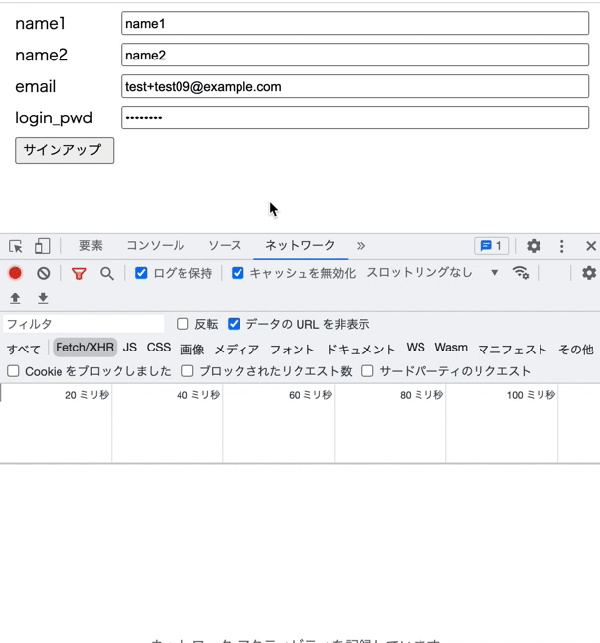Focus the フィルタ text box
600x643 pixels.
point(84,324)
